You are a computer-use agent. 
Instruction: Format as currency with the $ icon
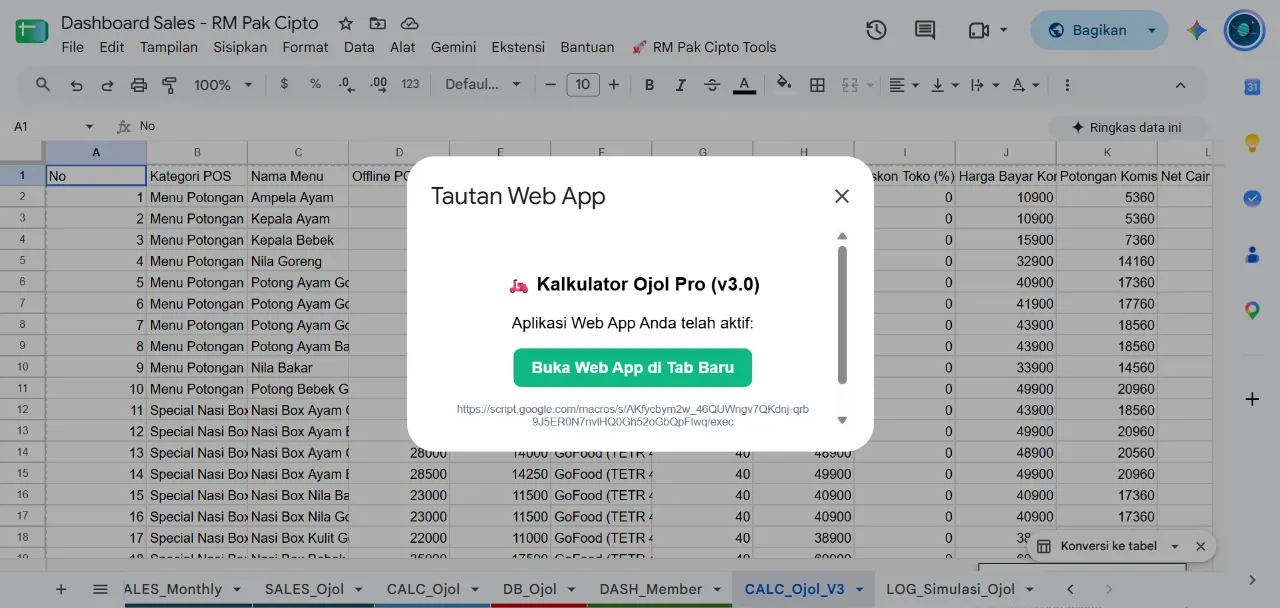coord(284,85)
